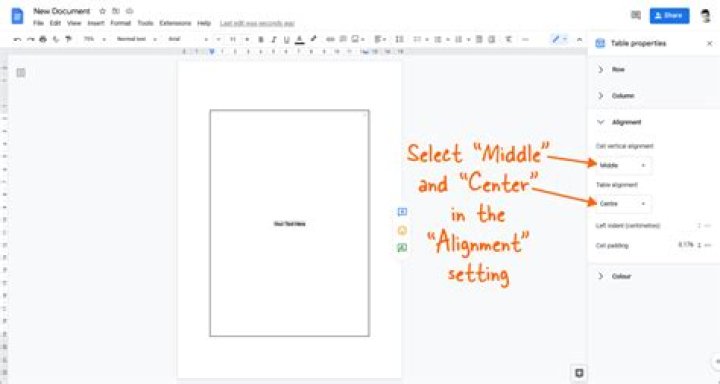Image resolution: width=720 pixels, height=384 pixels.
Task: Suggest edits from page margin
Action: (x=402, y=248)
